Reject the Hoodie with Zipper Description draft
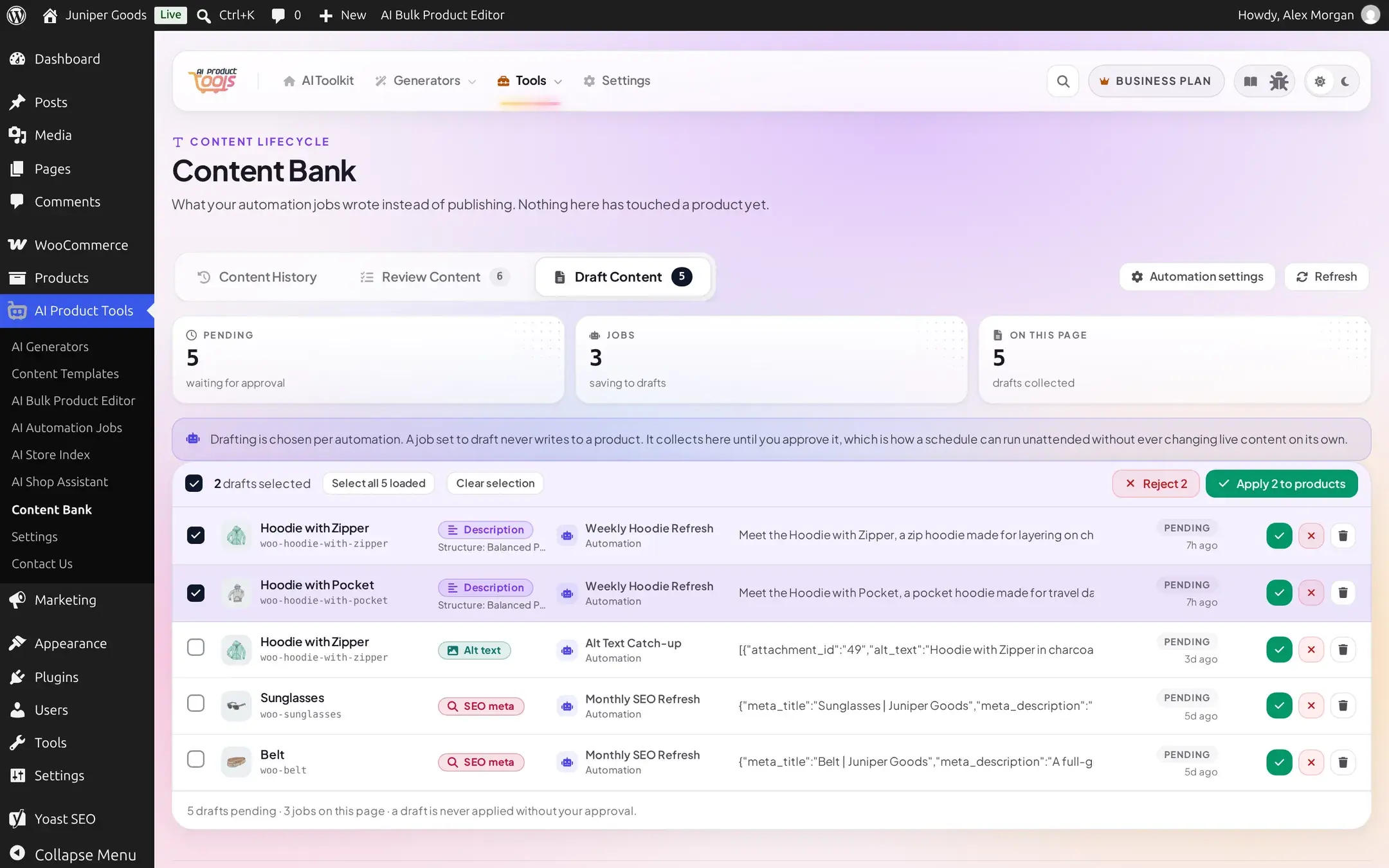1389x868 pixels. tap(1311, 536)
